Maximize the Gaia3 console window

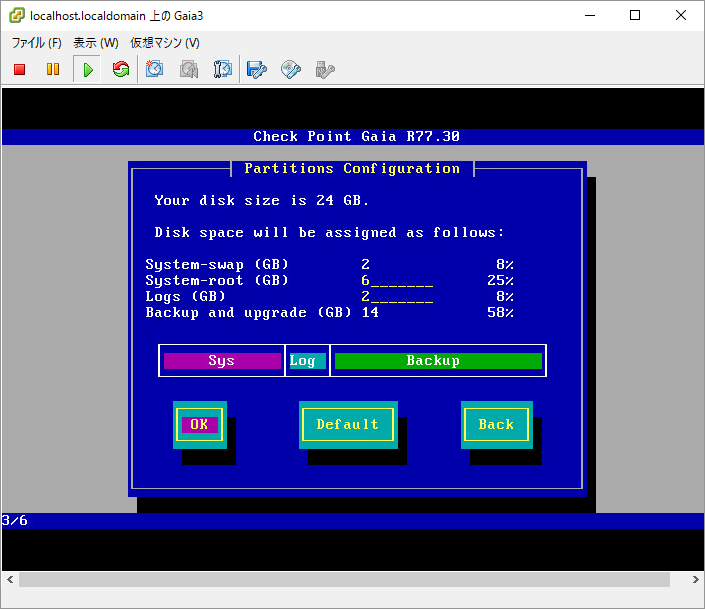(635, 15)
